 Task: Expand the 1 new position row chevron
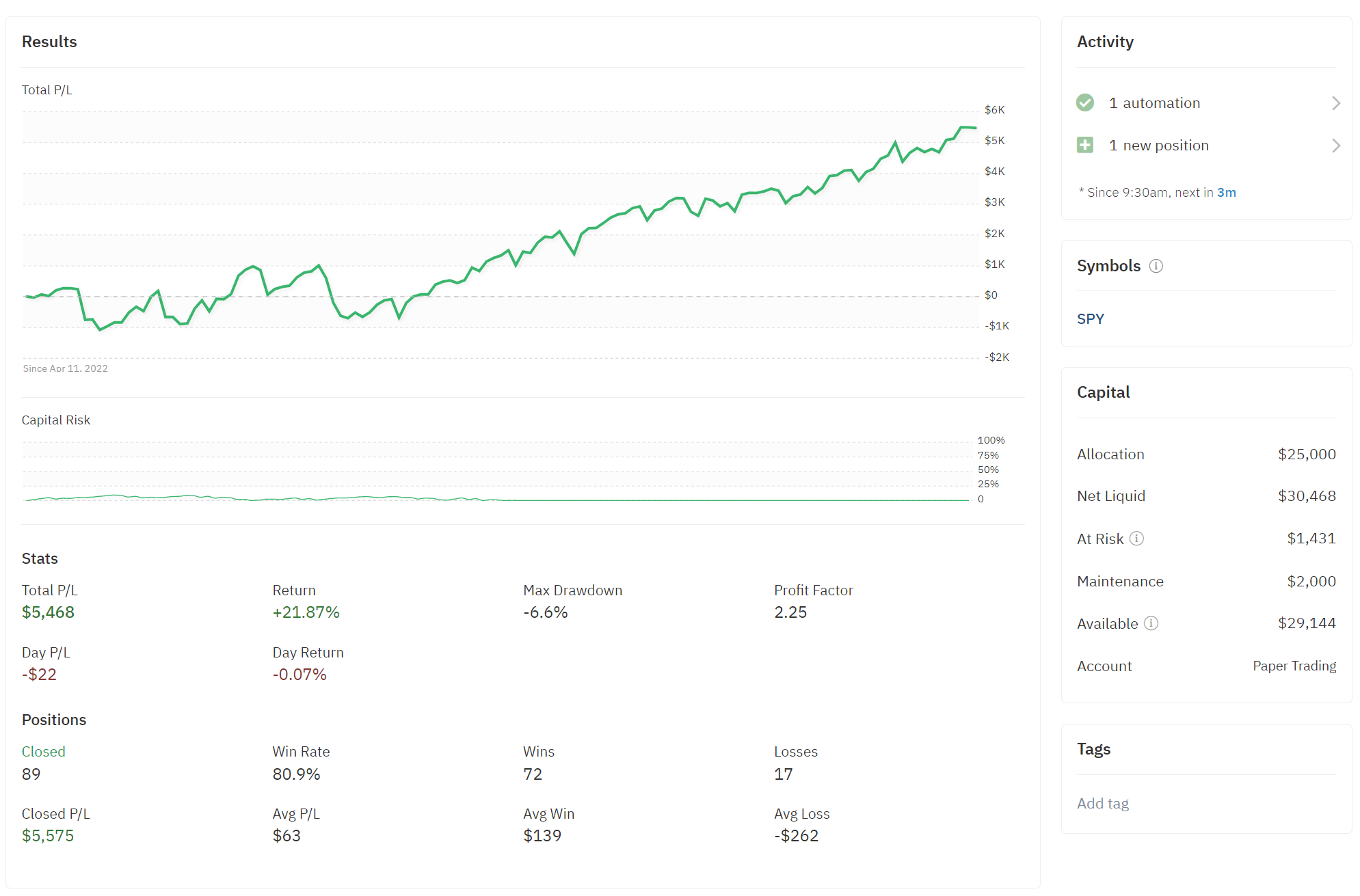coord(1335,146)
